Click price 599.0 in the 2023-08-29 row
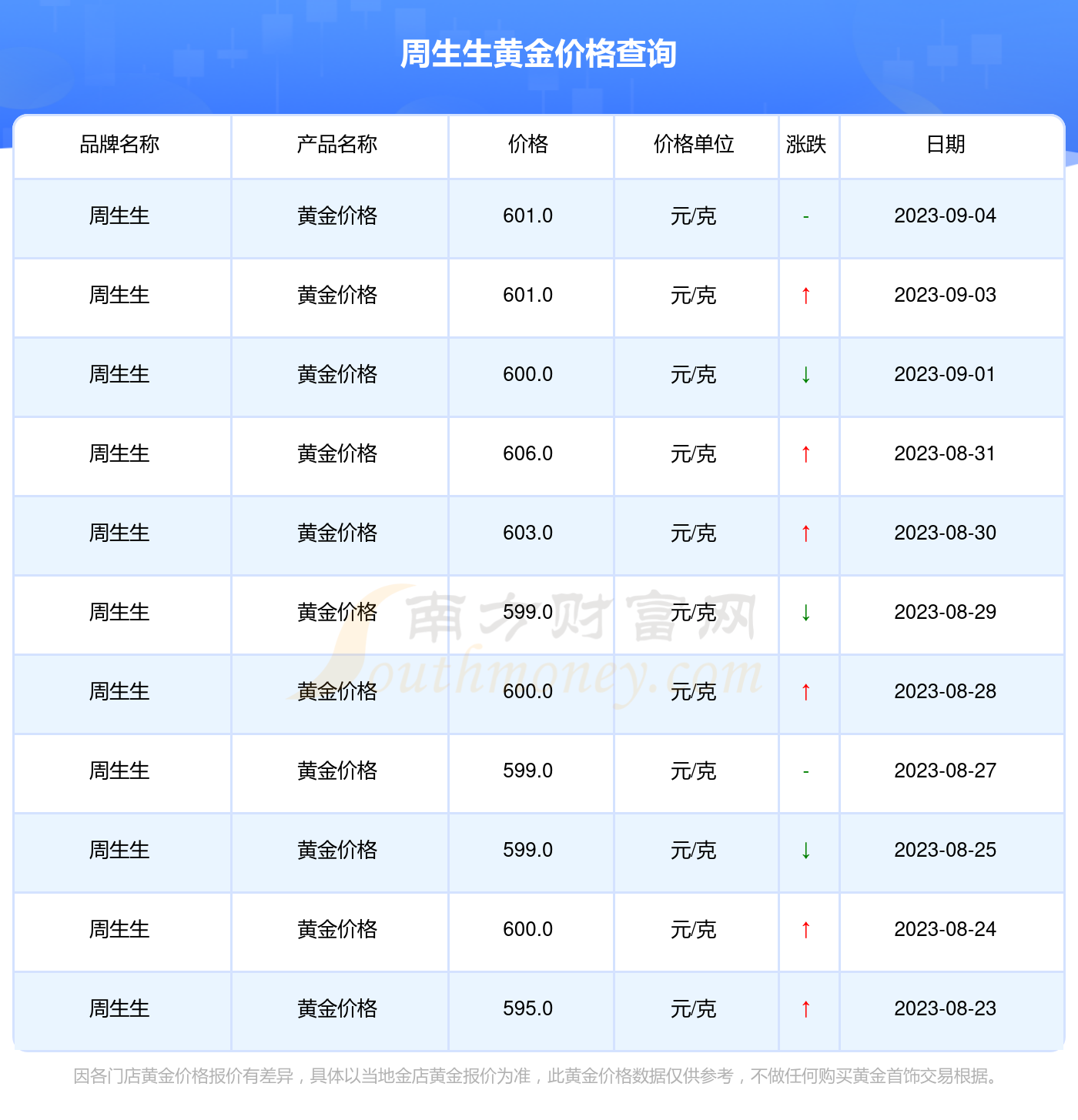This screenshot has height=1120, width=1078. point(528,613)
